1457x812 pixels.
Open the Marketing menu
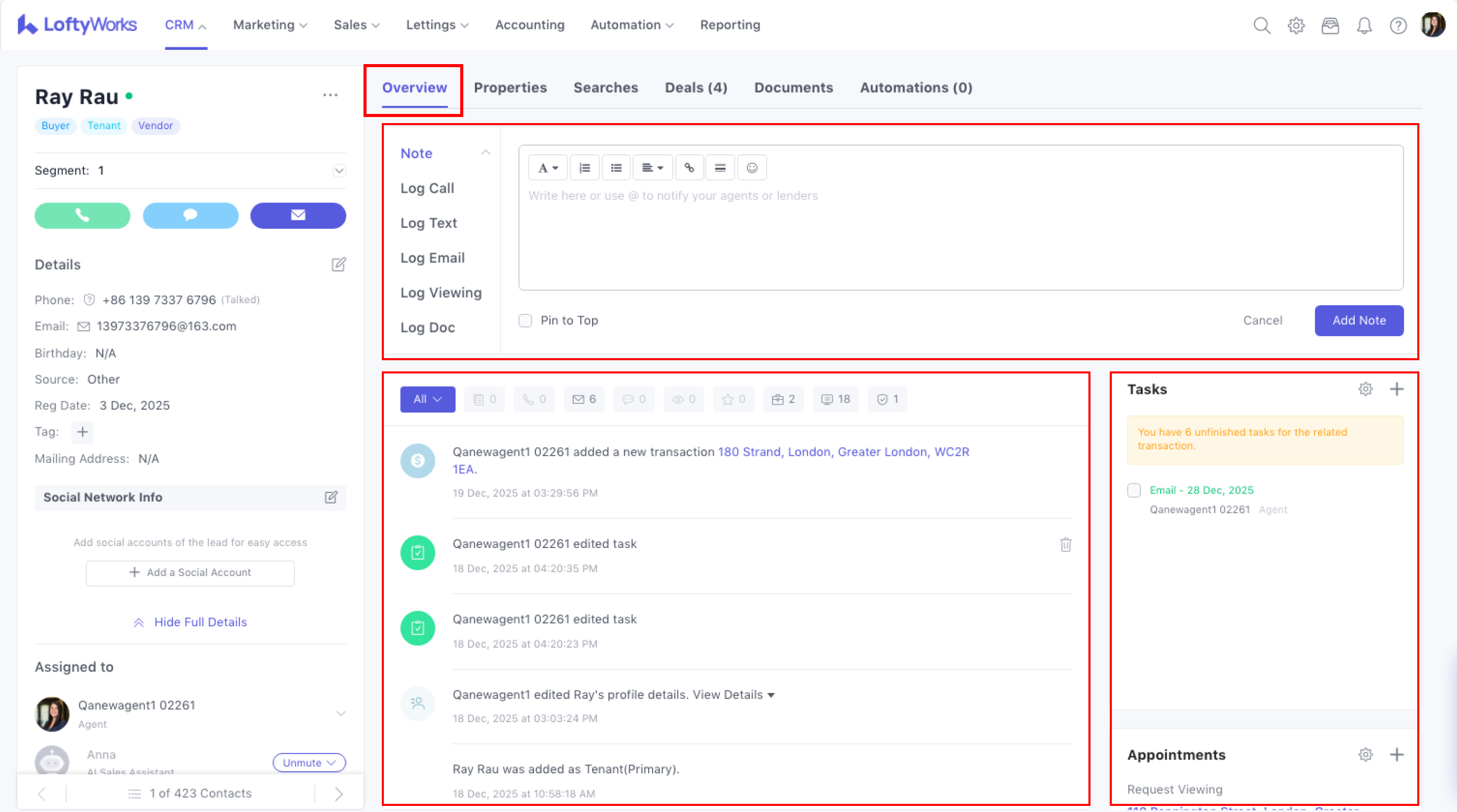tap(270, 25)
